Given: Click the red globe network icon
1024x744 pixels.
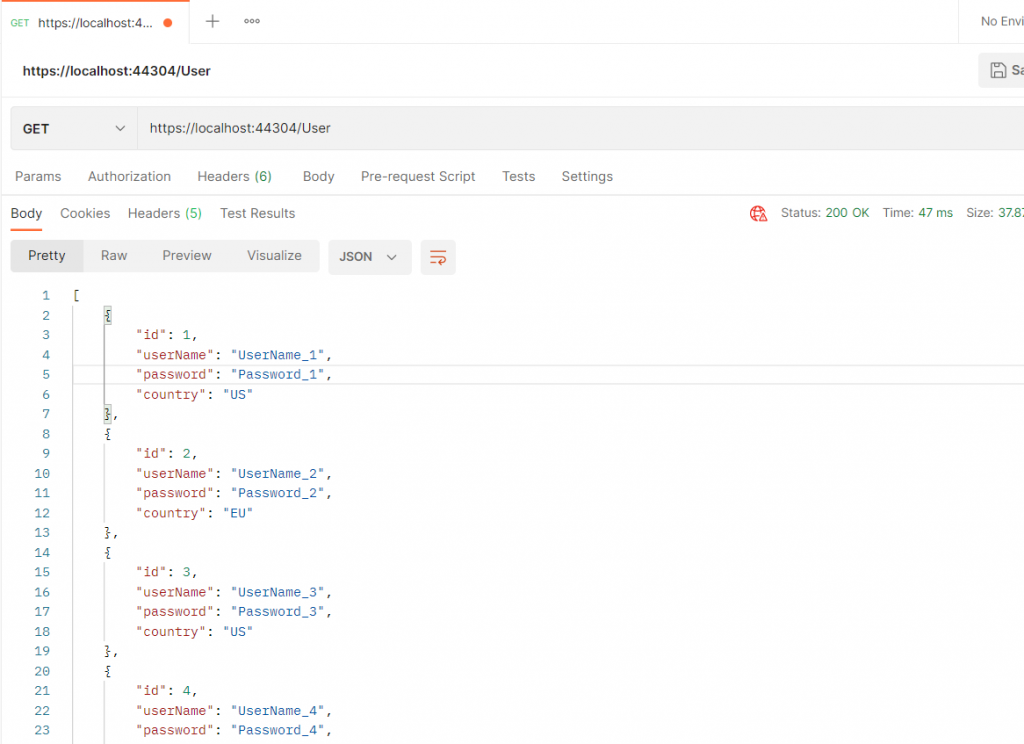Looking at the screenshot, I should [758, 213].
